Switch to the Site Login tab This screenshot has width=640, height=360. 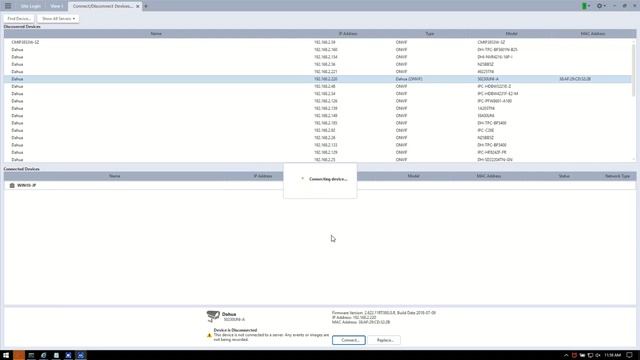[x=30, y=6]
